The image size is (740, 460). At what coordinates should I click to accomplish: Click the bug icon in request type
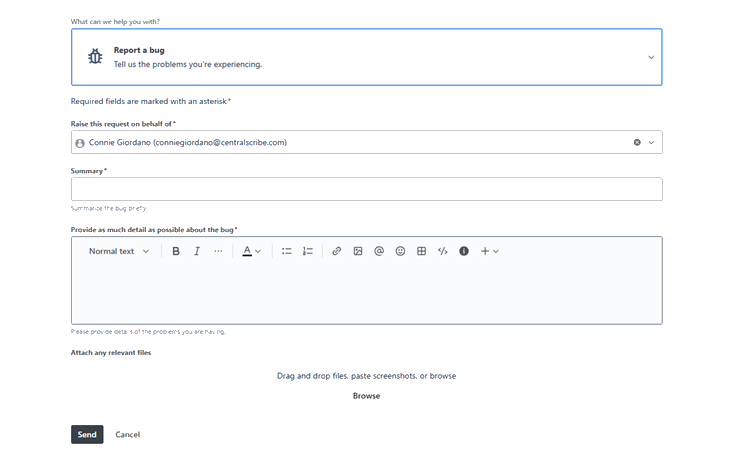coord(95,57)
